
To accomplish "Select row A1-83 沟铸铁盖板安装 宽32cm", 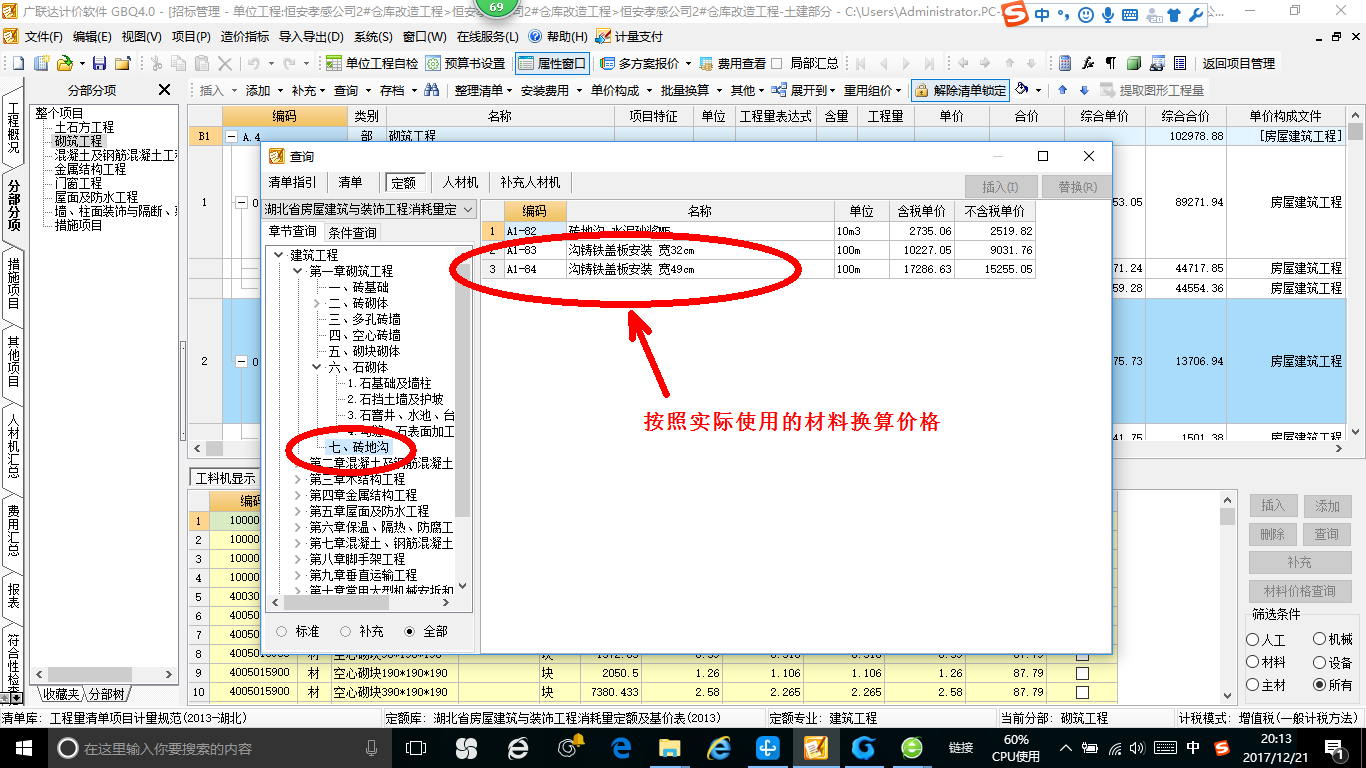I will [x=758, y=250].
